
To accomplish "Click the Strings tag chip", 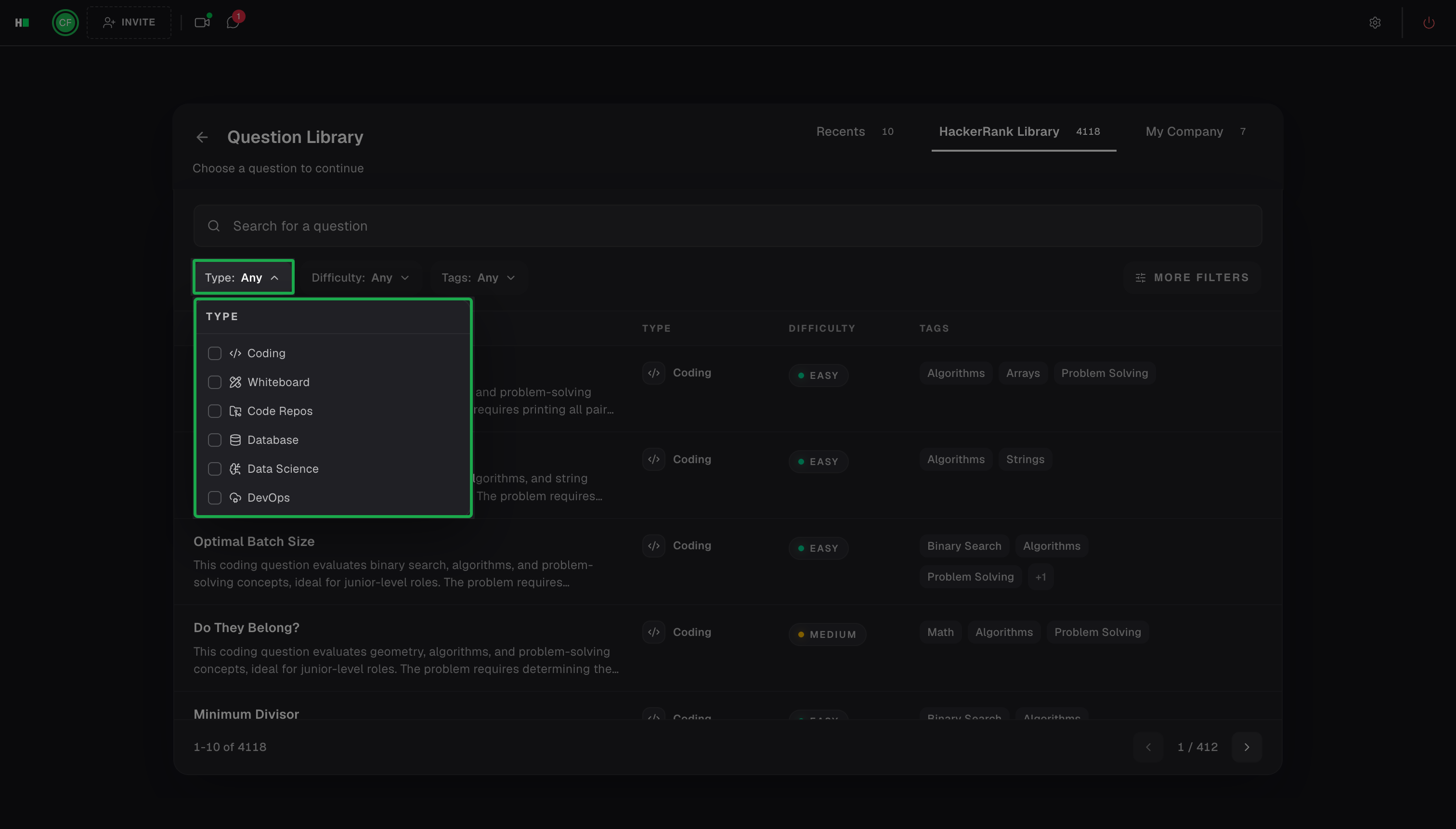I will [x=1025, y=459].
